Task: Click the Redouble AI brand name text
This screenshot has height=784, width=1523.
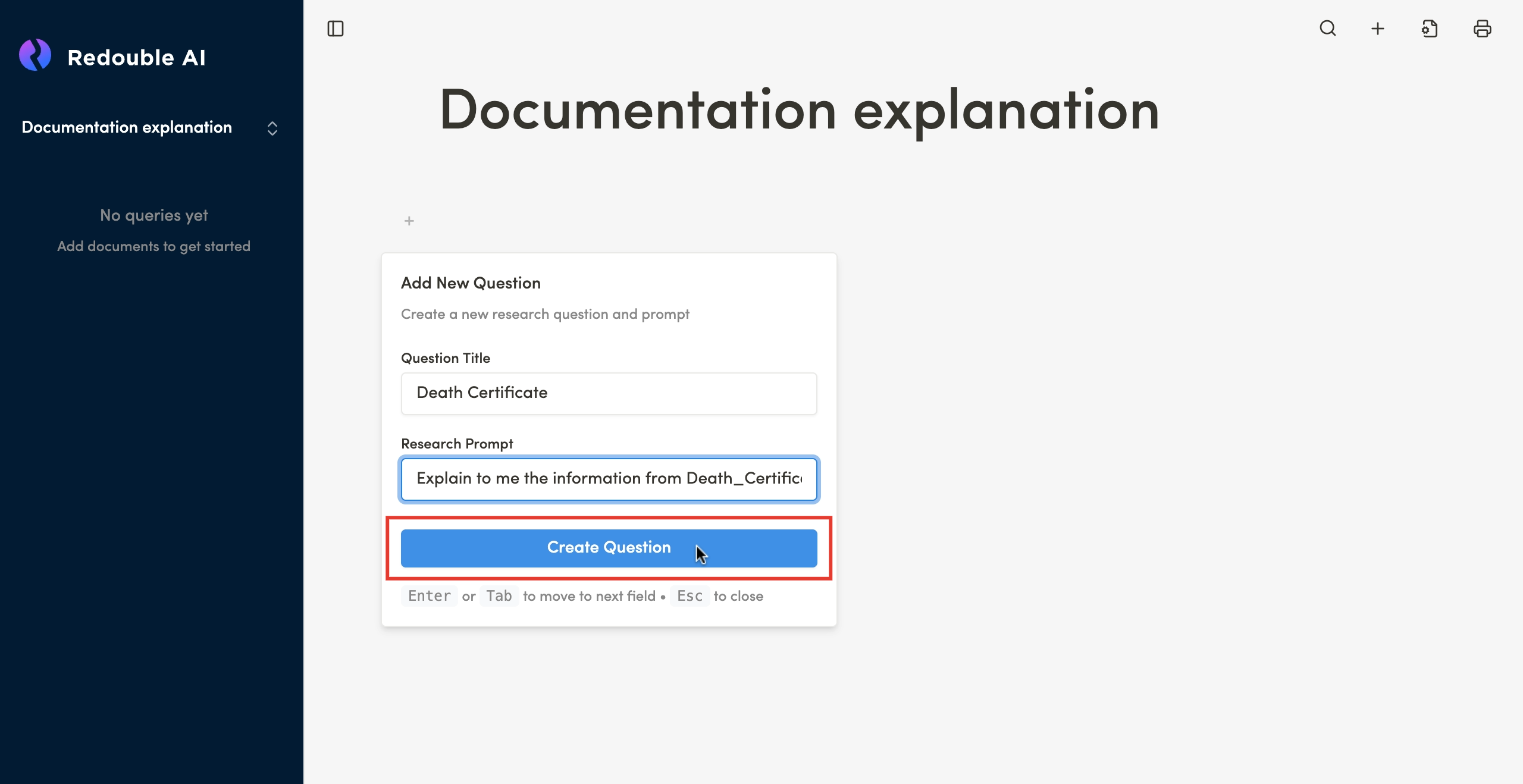Action: pyautogui.click(x=136, y=58)
